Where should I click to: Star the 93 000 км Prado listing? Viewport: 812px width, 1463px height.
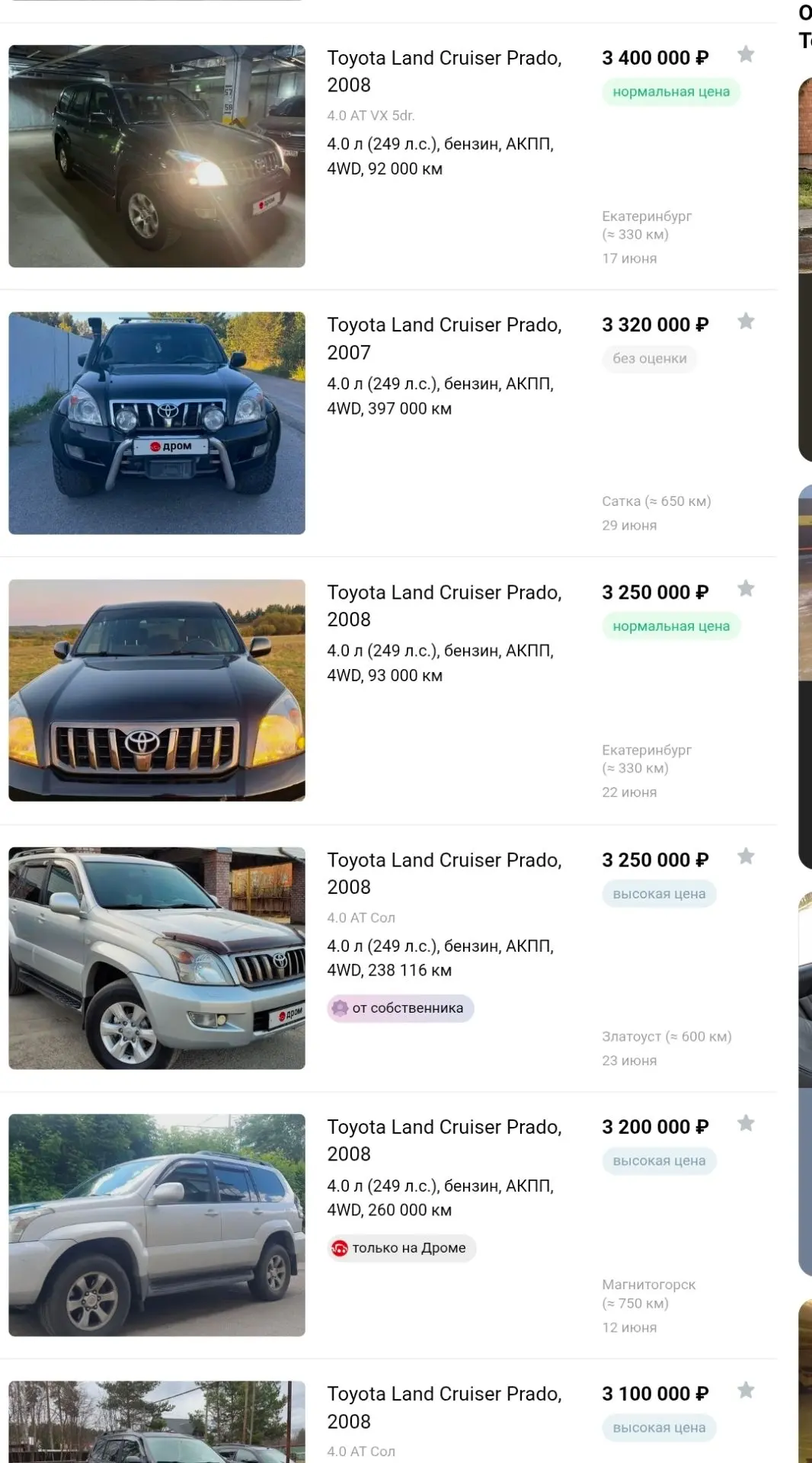tap(746, 588)
